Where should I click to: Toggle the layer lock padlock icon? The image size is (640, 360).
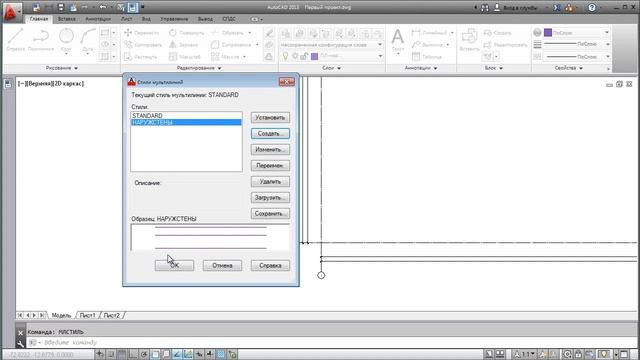(304, 56)
